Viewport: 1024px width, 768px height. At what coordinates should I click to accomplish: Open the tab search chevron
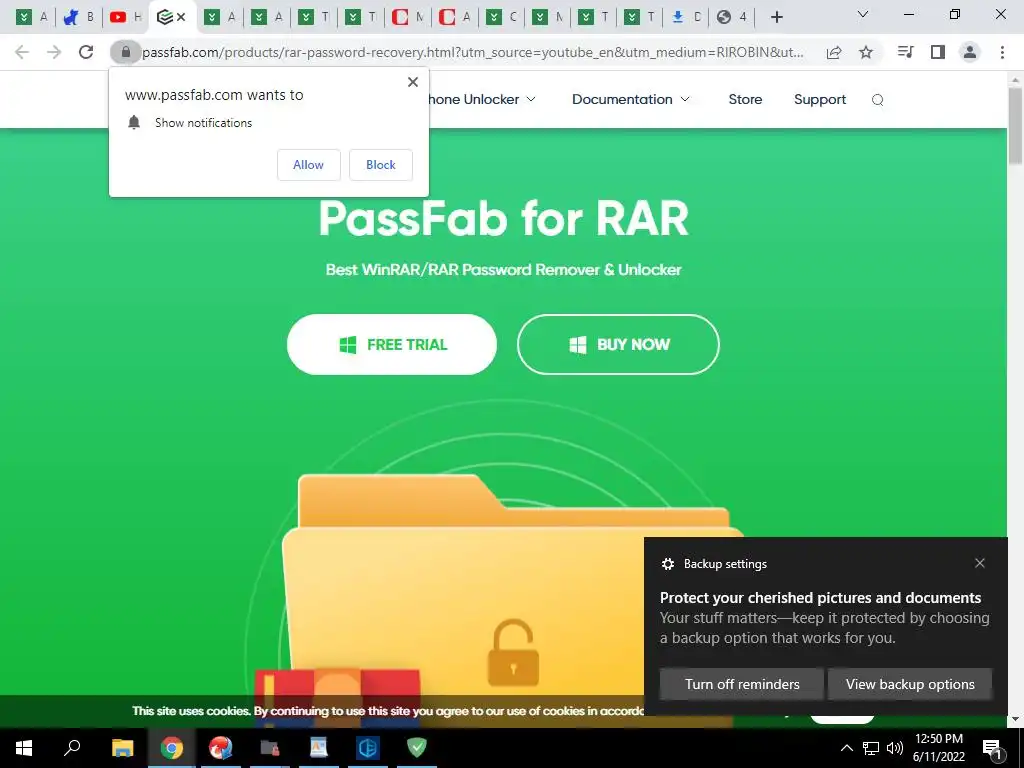pyautogui.click(x=863, y=14)
